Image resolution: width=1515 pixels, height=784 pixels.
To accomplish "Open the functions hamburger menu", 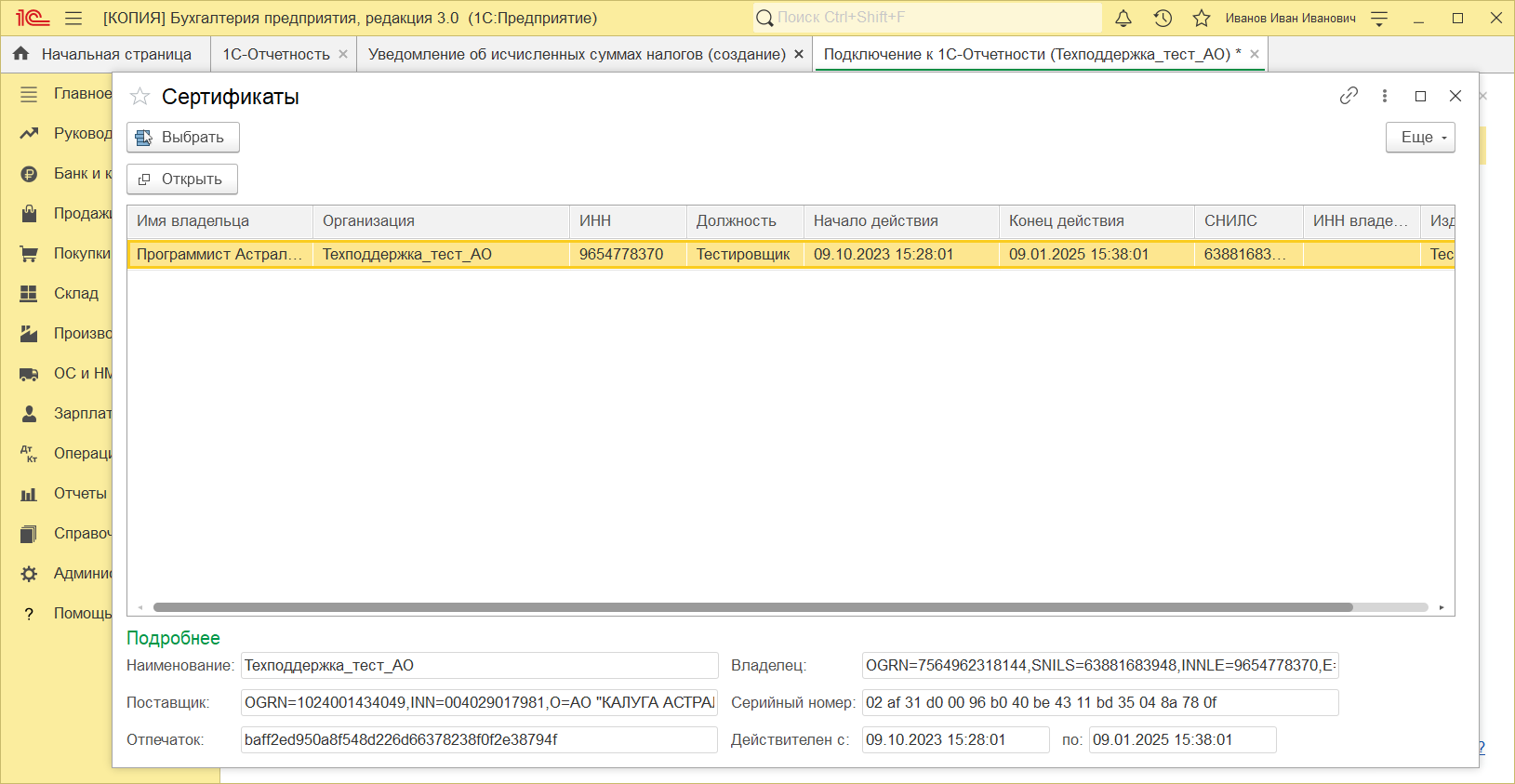I will 73,18.
